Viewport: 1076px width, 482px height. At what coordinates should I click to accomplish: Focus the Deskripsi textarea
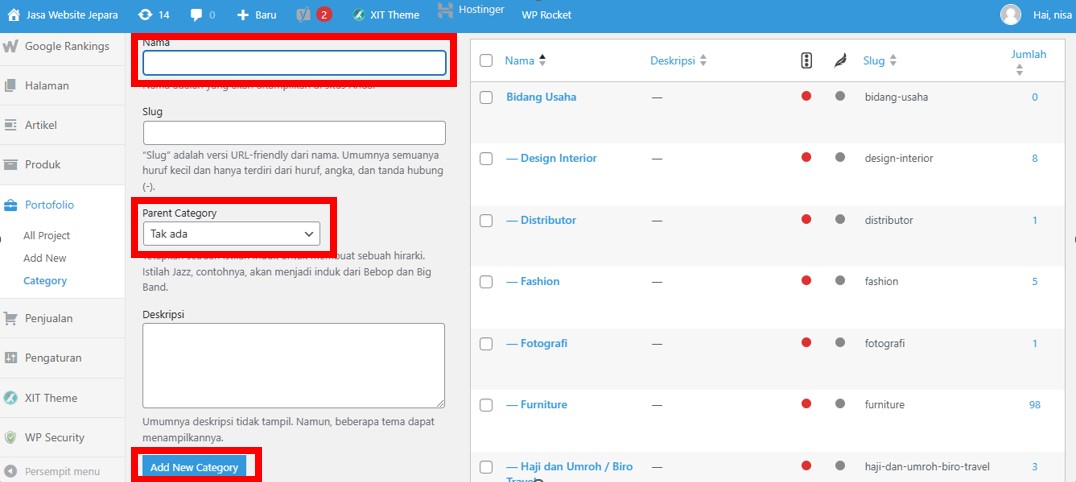tap(294, 366)
